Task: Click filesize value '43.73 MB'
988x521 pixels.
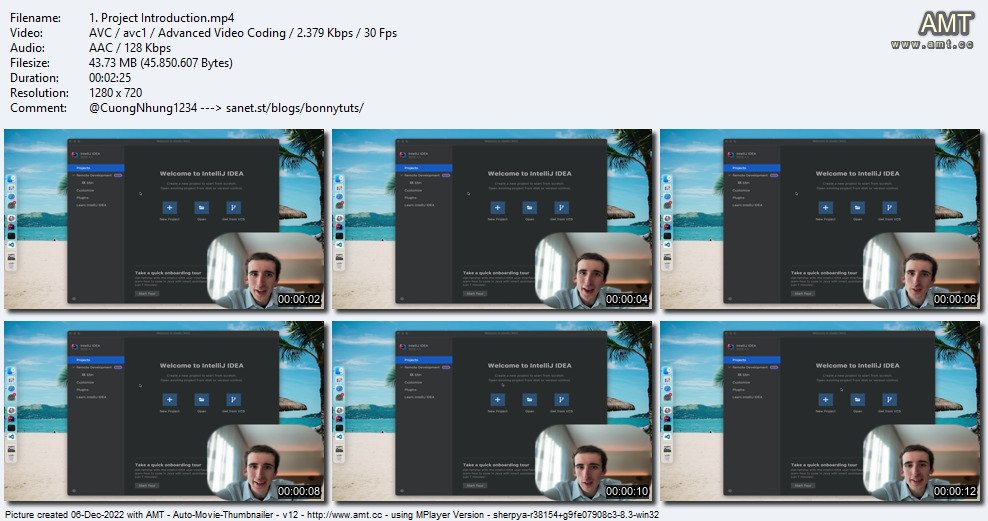Action: coord(115,62)
